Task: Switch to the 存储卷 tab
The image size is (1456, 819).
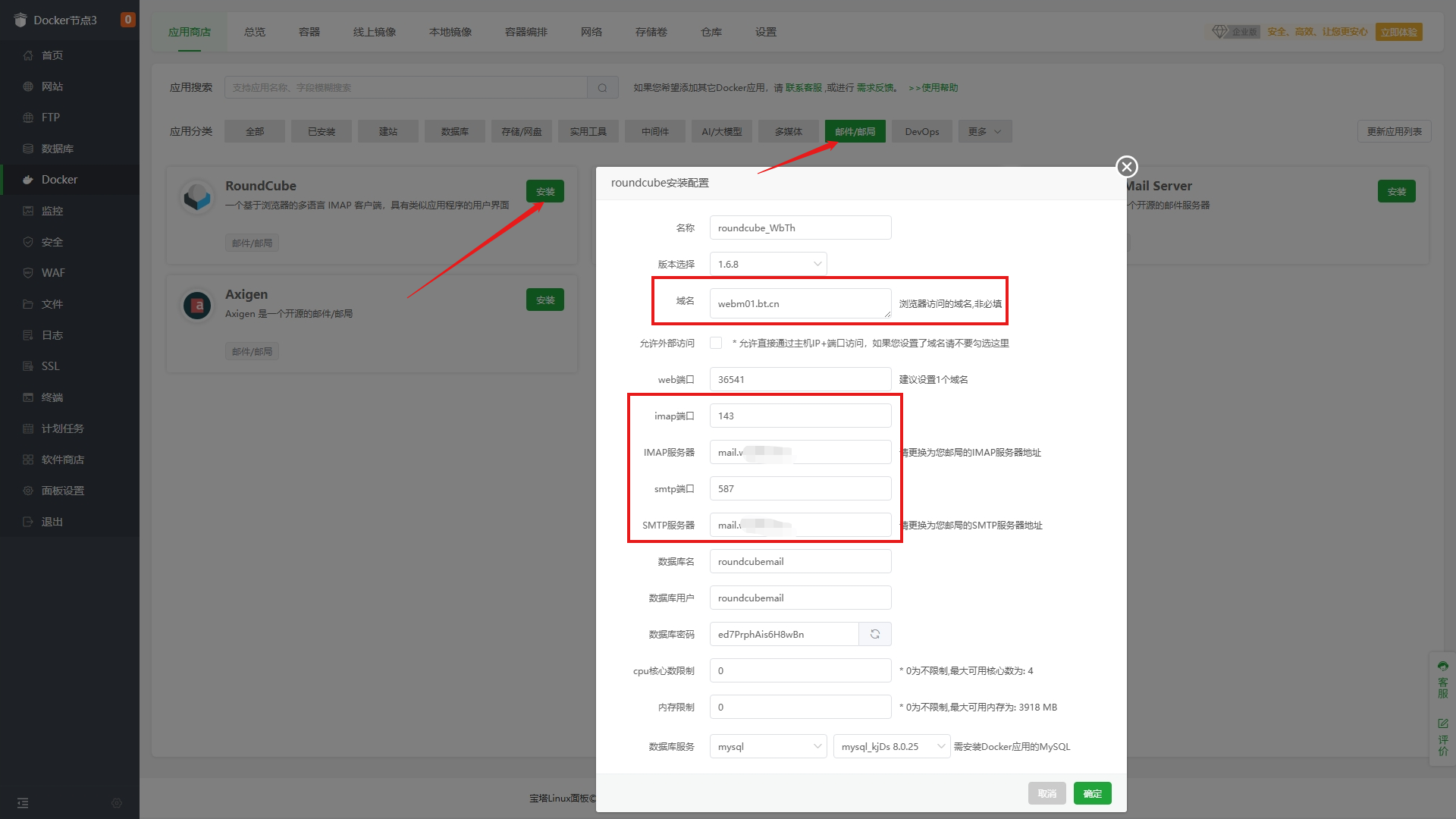Action: click(x=651, y=32)
